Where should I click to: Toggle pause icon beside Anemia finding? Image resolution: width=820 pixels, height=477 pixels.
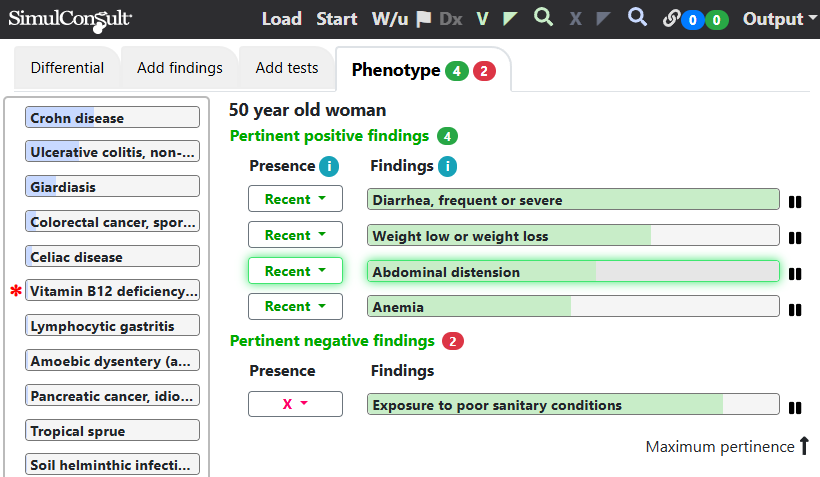[x=795, y=309]
